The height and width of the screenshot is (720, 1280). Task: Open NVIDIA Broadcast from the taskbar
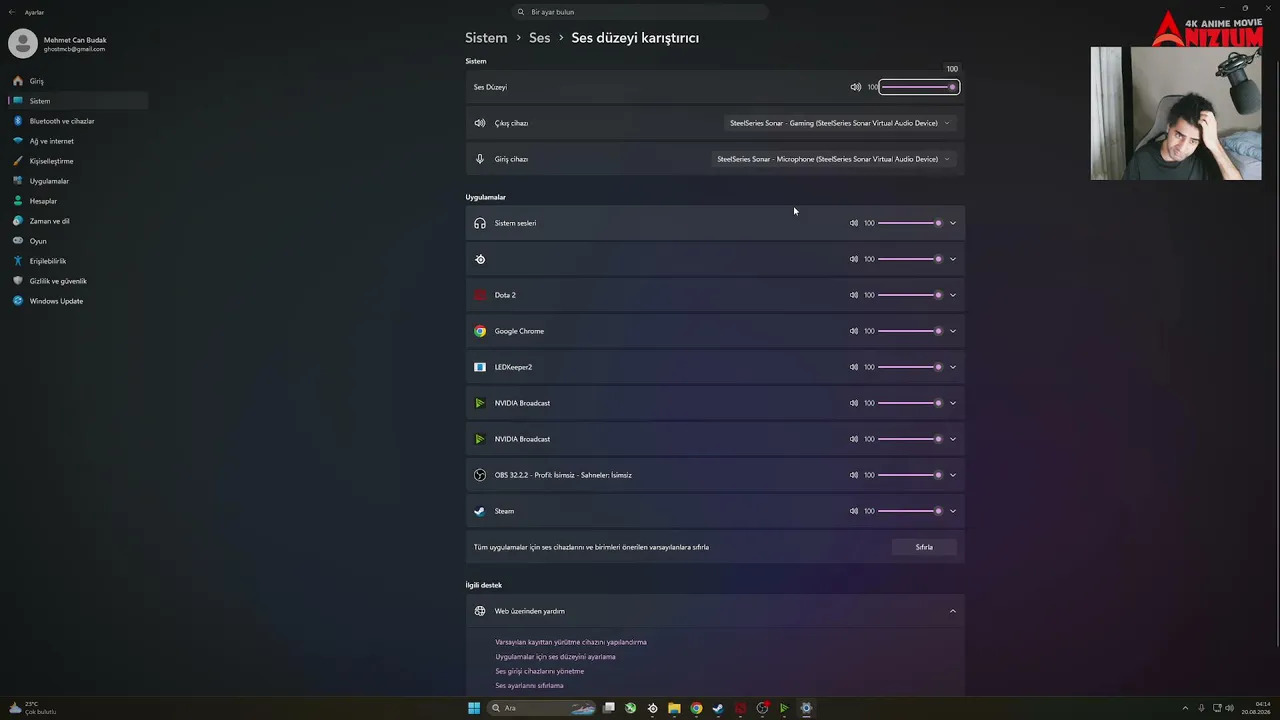(x=784, y=708)
